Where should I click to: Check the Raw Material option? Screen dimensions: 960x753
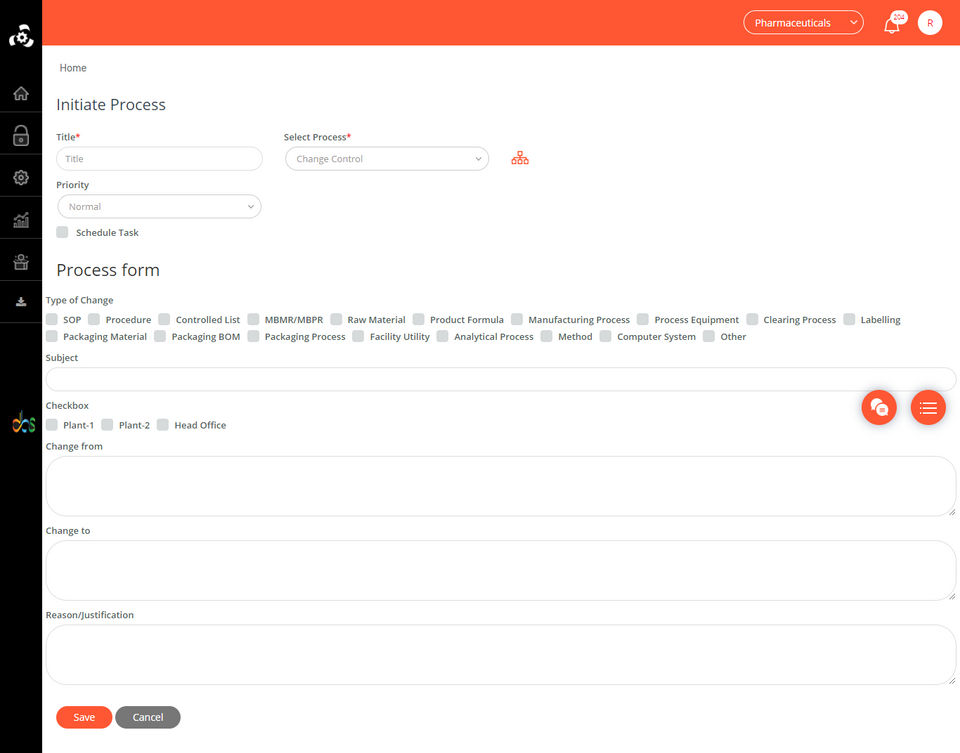[x=336, y=320]
